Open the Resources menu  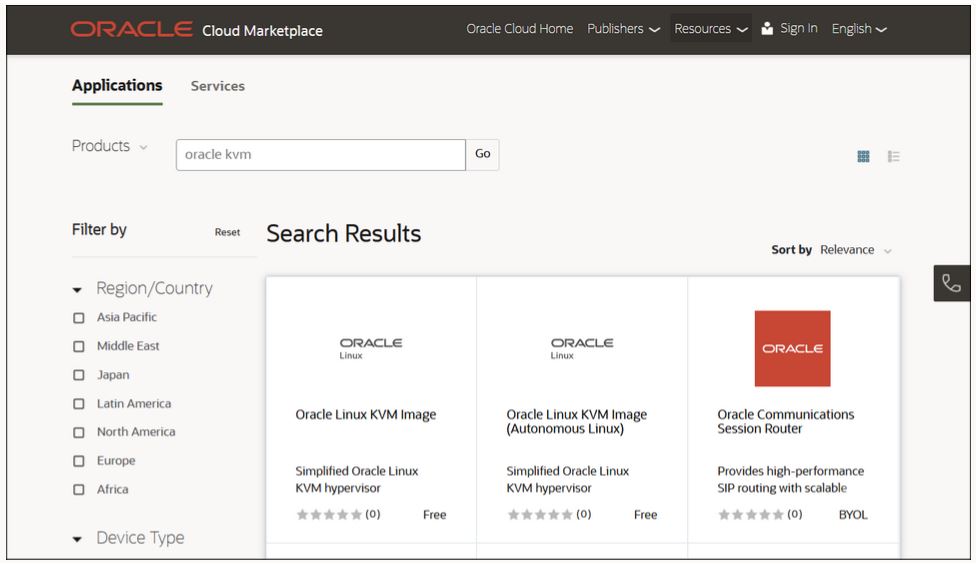click(x=711, y=29)
